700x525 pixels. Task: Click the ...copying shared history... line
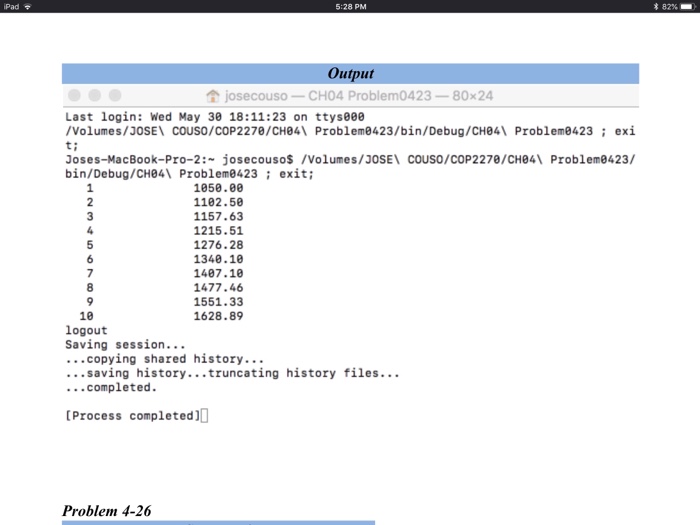(164, 359)
